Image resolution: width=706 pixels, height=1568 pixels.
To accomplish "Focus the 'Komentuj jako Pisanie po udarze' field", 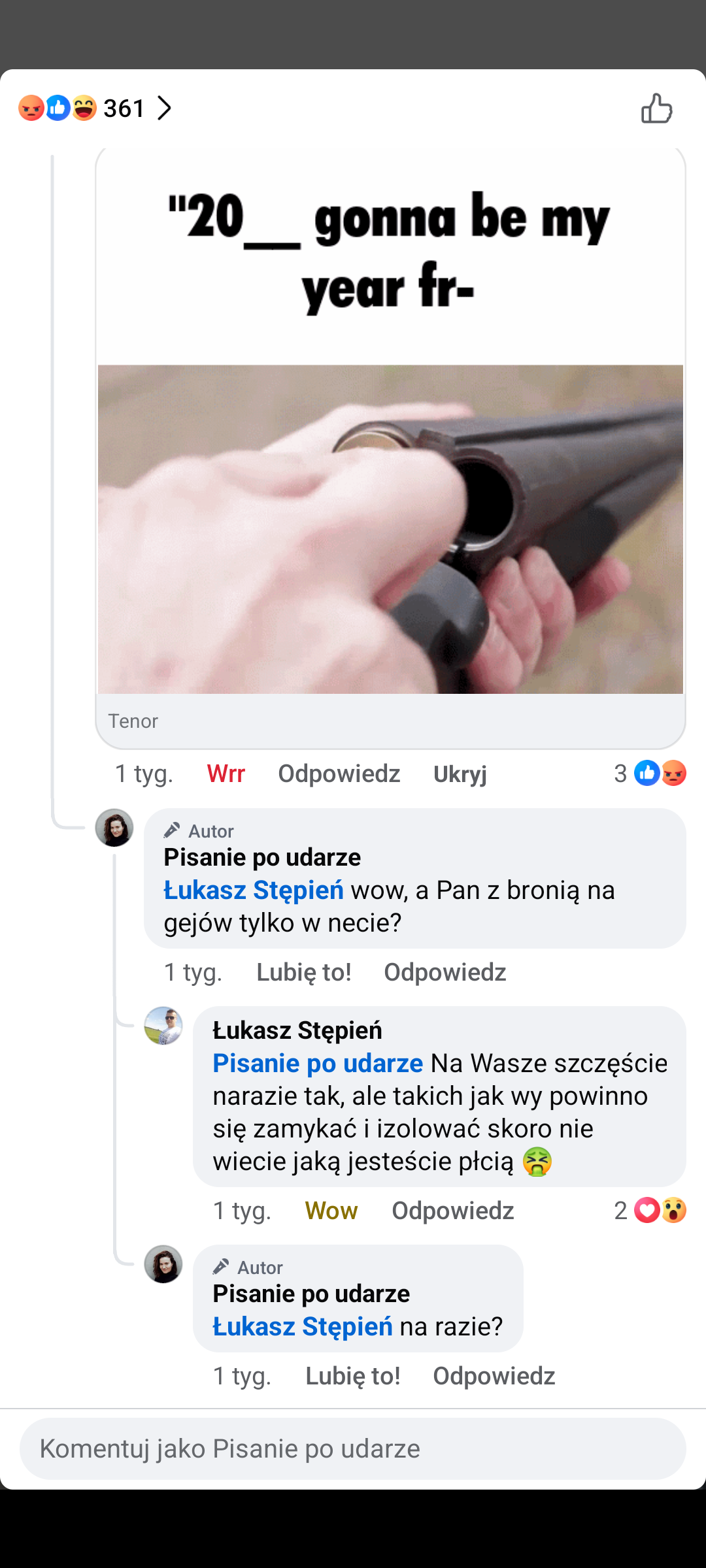I will point(353,1448).
